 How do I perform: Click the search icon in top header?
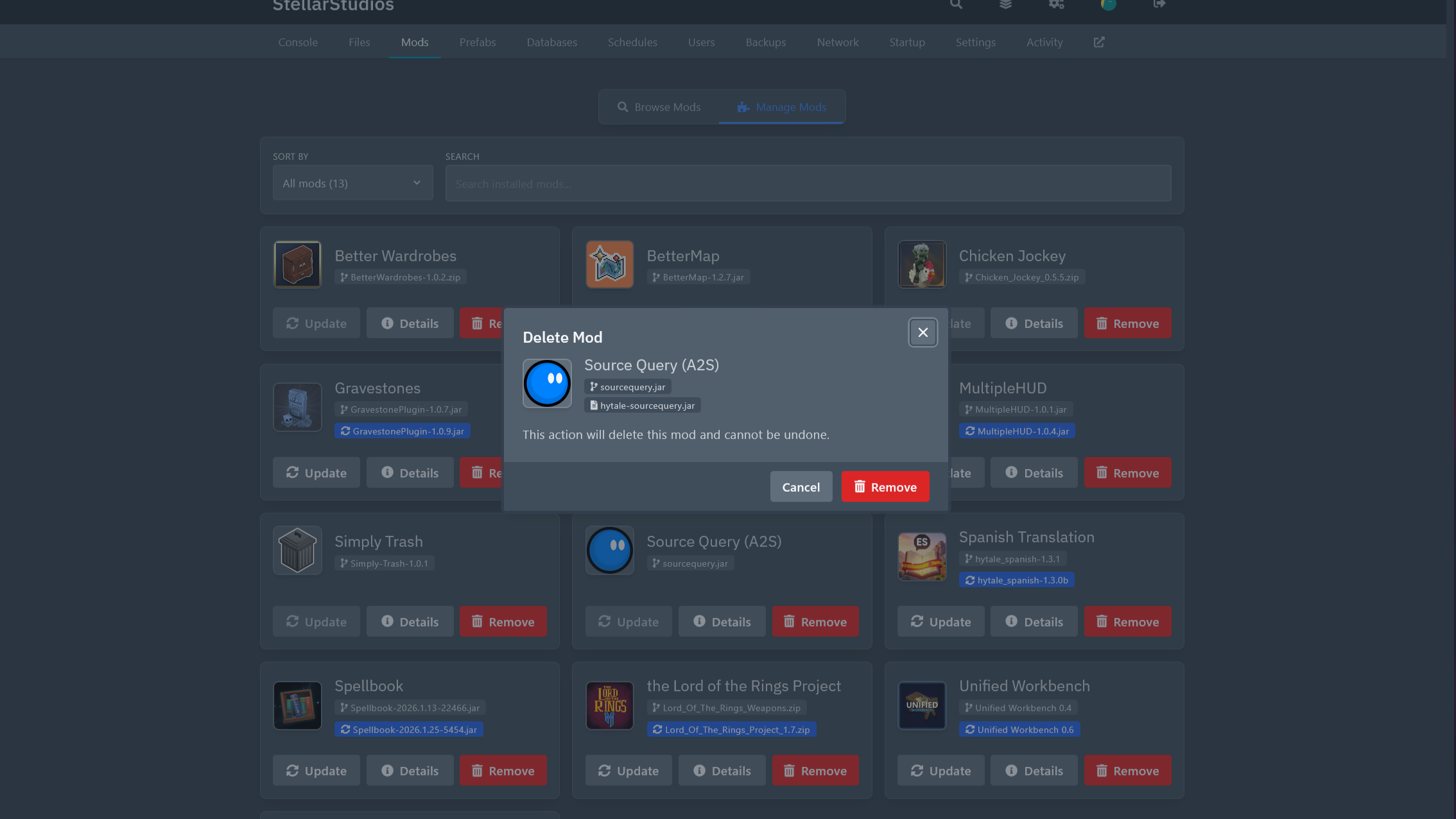tap(956, 5)
